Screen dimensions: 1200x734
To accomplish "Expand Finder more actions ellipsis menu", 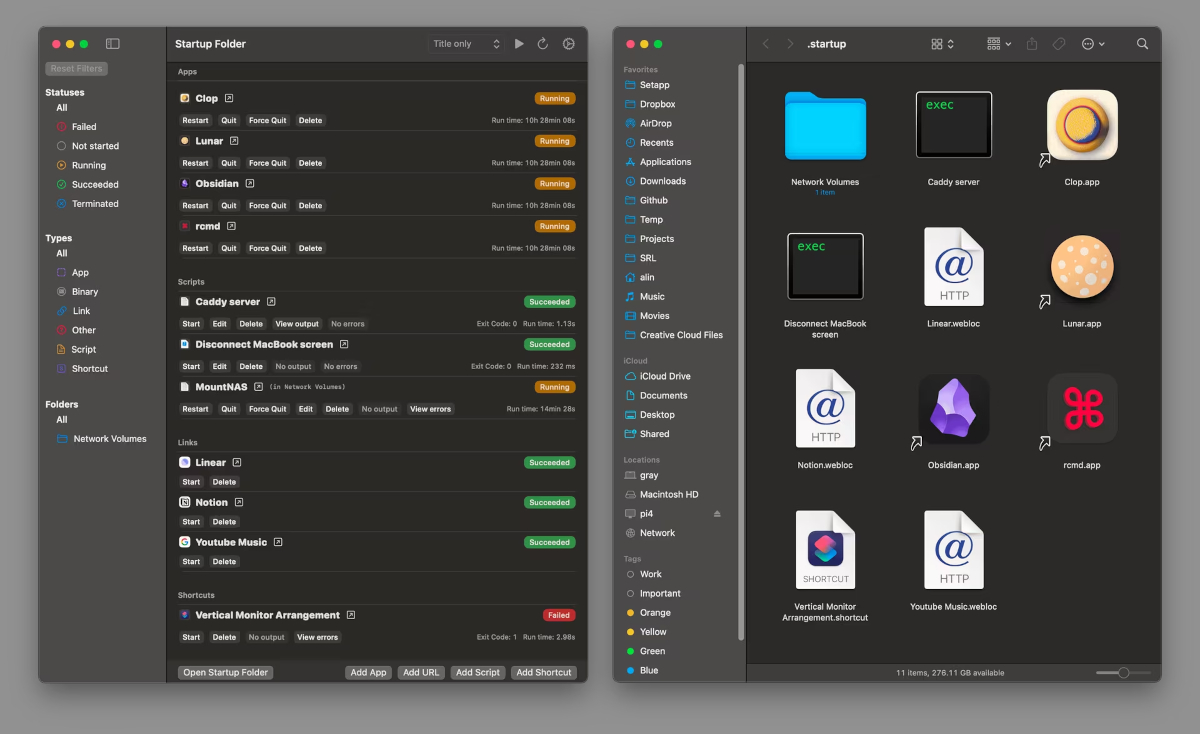I will (x=1093, y=44).
